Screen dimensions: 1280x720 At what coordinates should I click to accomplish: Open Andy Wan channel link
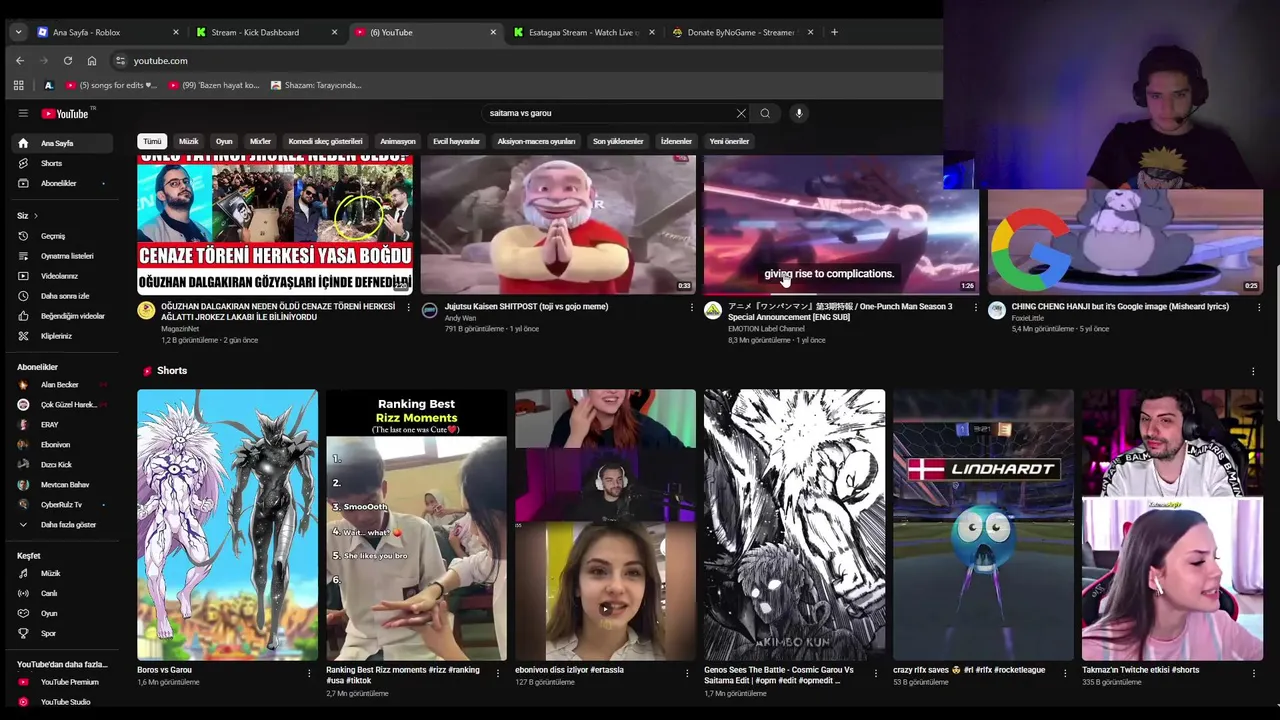click(x=460, y=318)
